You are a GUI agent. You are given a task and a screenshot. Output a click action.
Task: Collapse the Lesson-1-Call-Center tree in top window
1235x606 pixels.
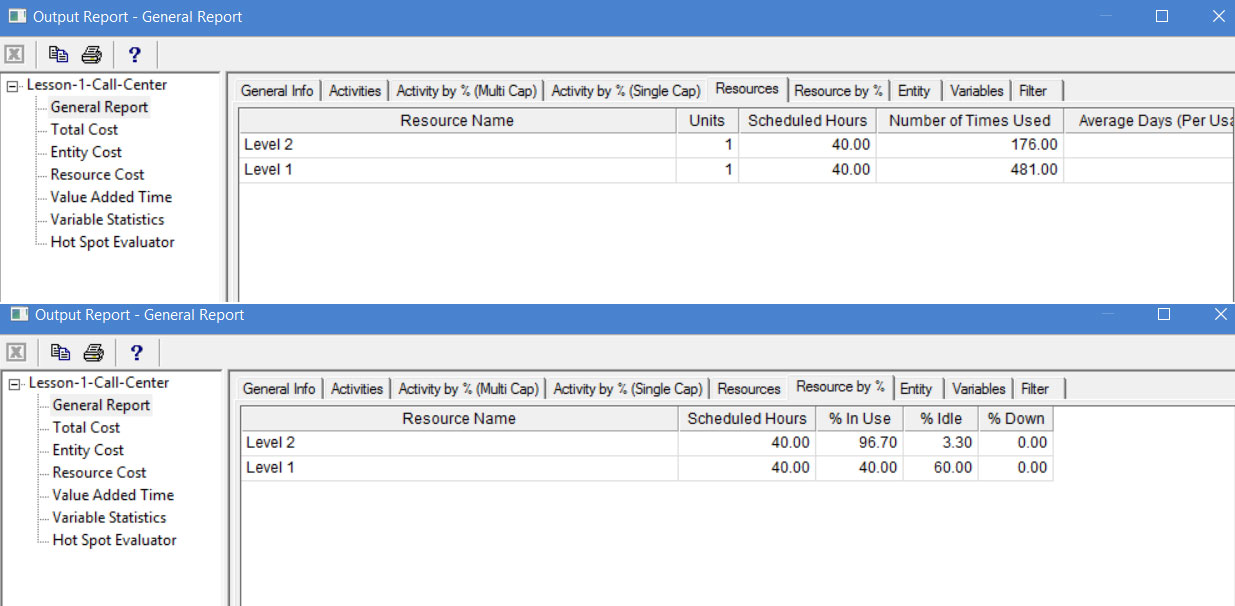click(12, 86)
